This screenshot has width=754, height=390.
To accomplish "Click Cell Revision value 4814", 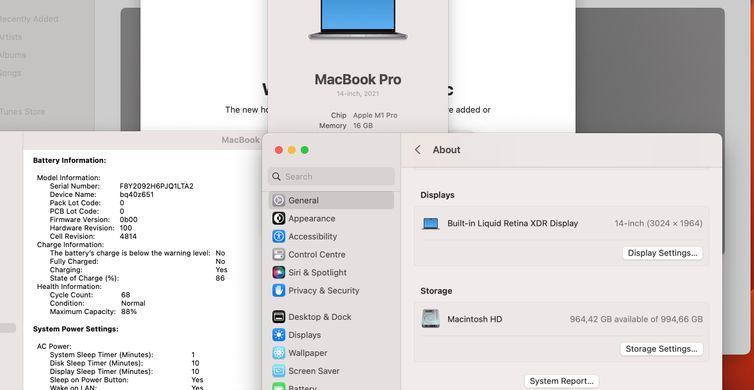I will 128,236.
